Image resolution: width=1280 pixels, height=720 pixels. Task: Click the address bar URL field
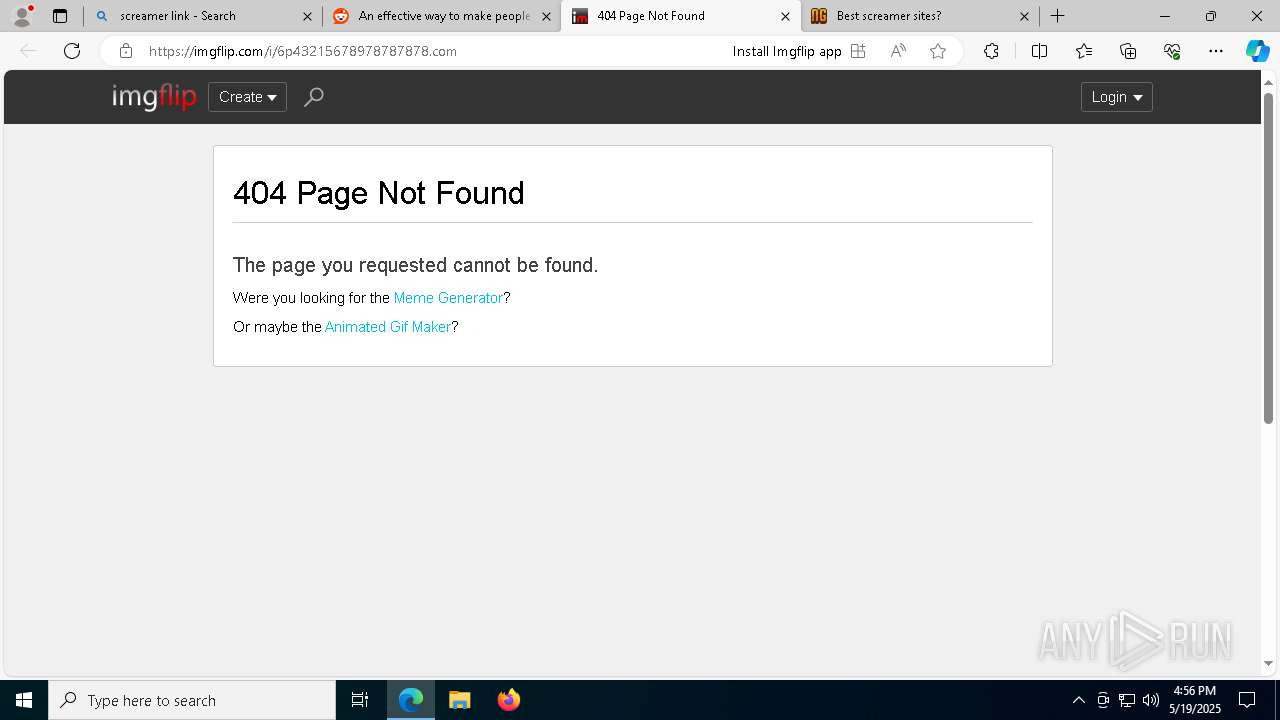click(x=430, y=51)
